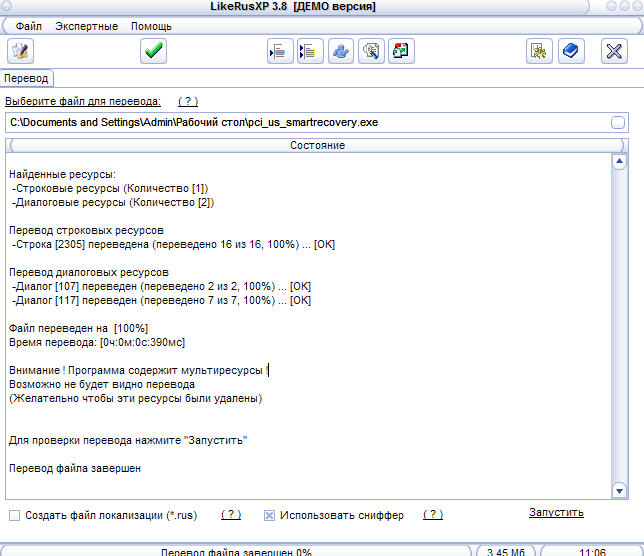The image size is (644, 556).
Task: Click the line 'Перевод файла завершен' in log
Action: 75,469
